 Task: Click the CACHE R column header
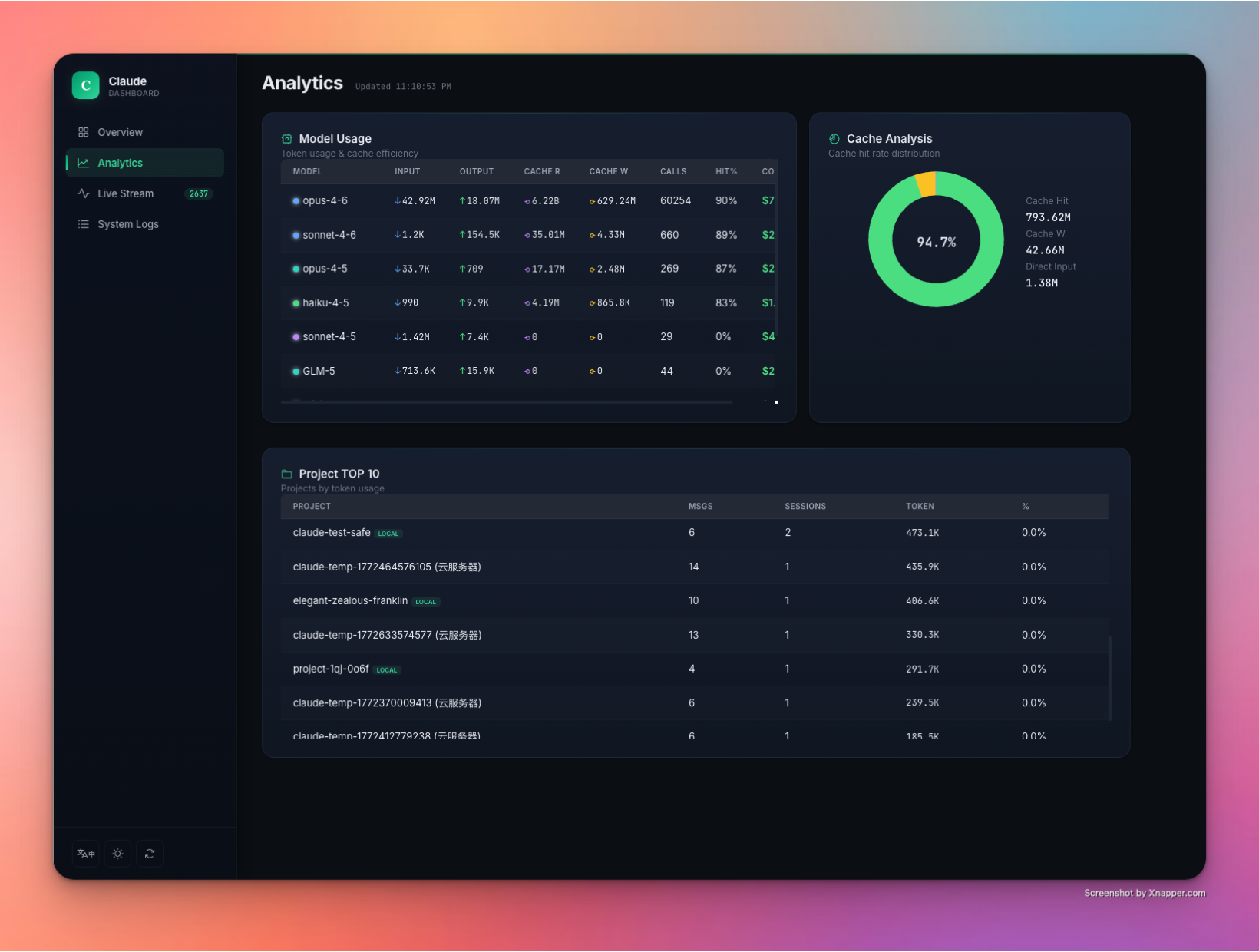click(x=542, y=171)
